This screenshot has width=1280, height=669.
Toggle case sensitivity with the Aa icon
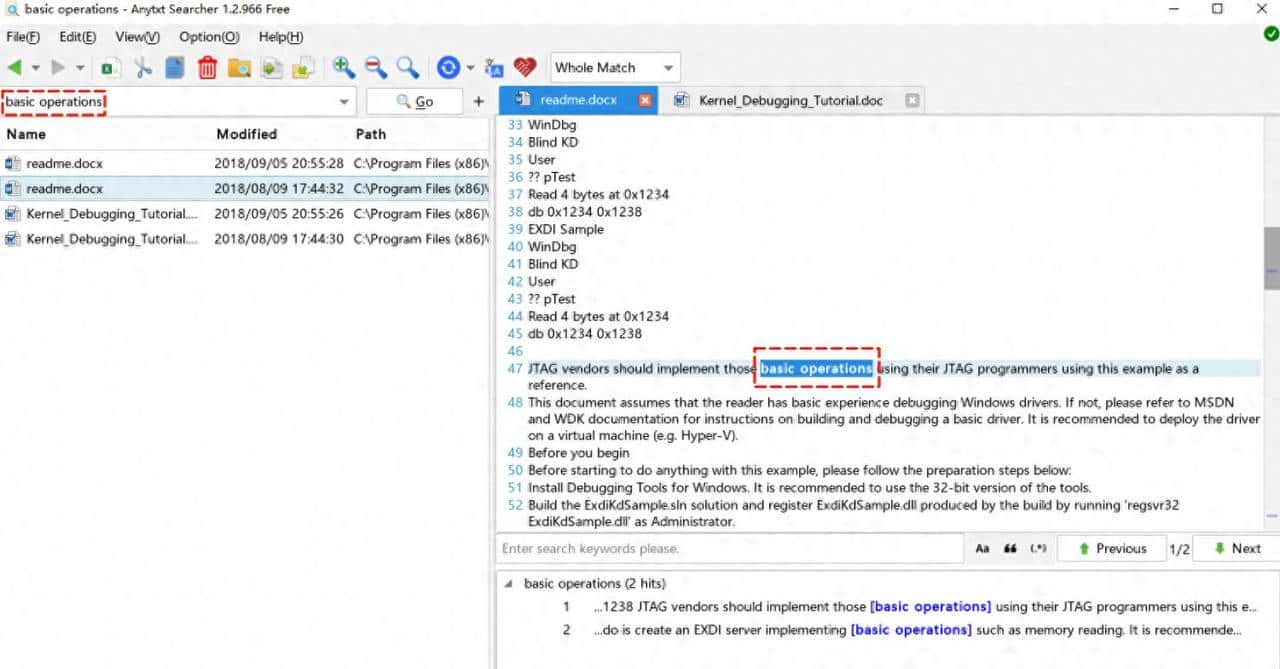(x=981, y=548)
